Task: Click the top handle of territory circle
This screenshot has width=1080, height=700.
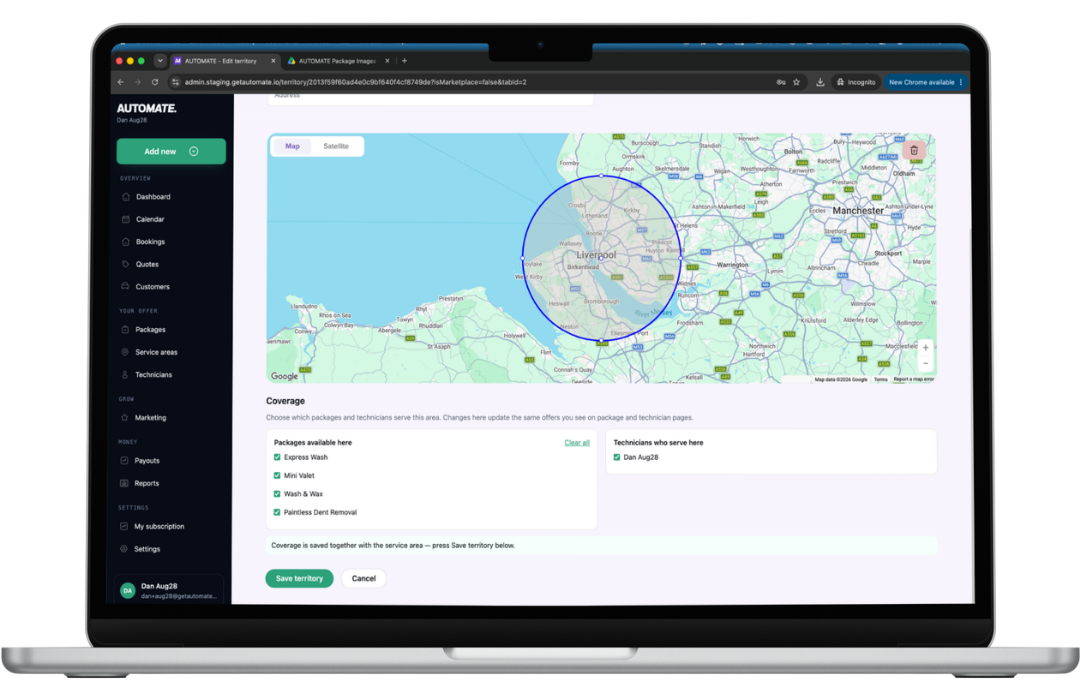Action: click(x=601, y=176)
